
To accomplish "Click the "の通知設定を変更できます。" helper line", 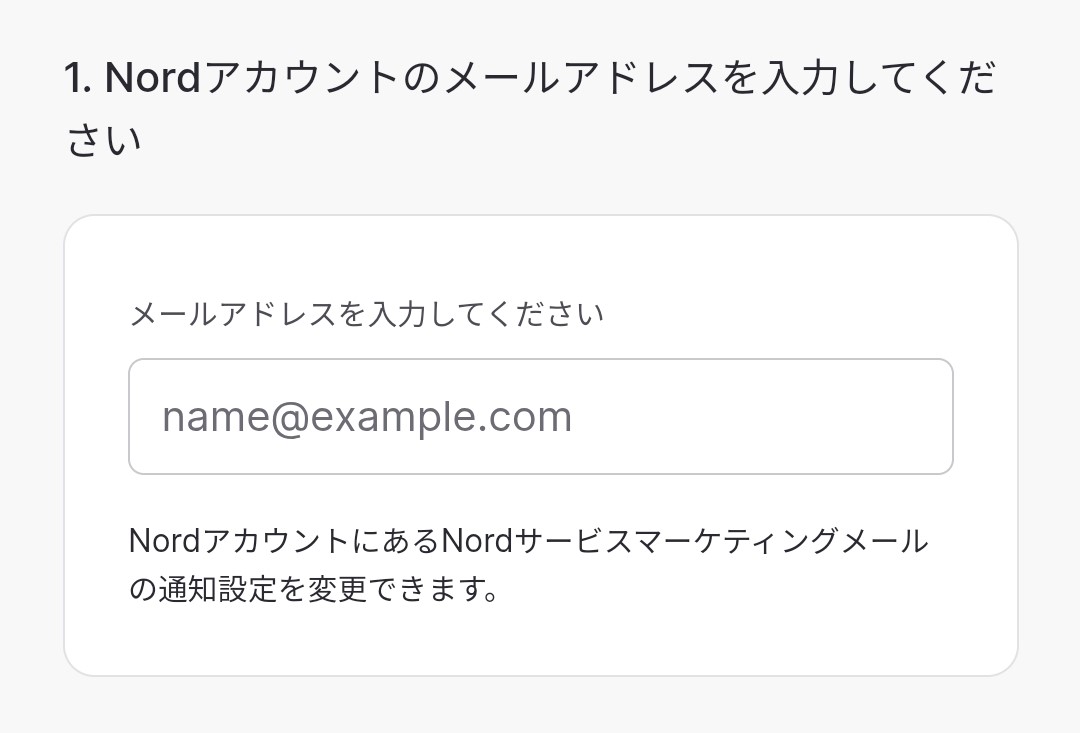I will (x=314, y=589).
